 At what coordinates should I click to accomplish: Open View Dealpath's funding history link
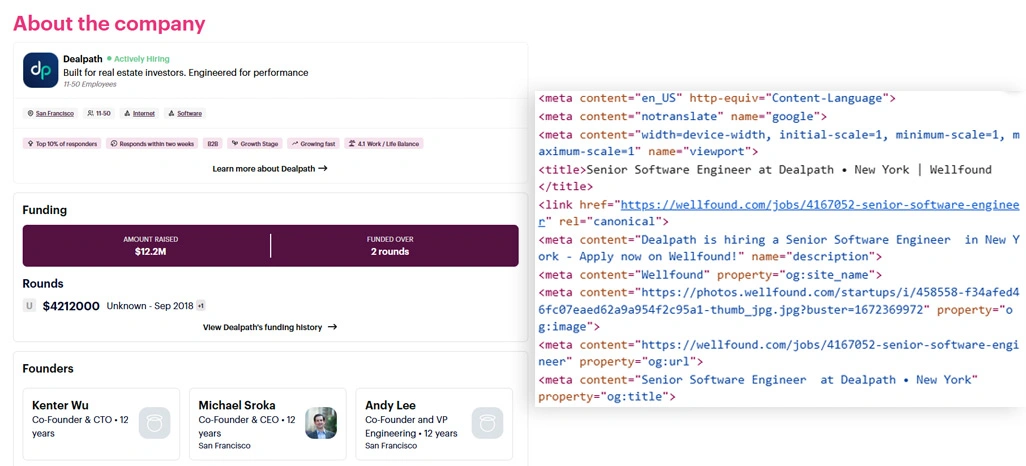coord(270,327)
